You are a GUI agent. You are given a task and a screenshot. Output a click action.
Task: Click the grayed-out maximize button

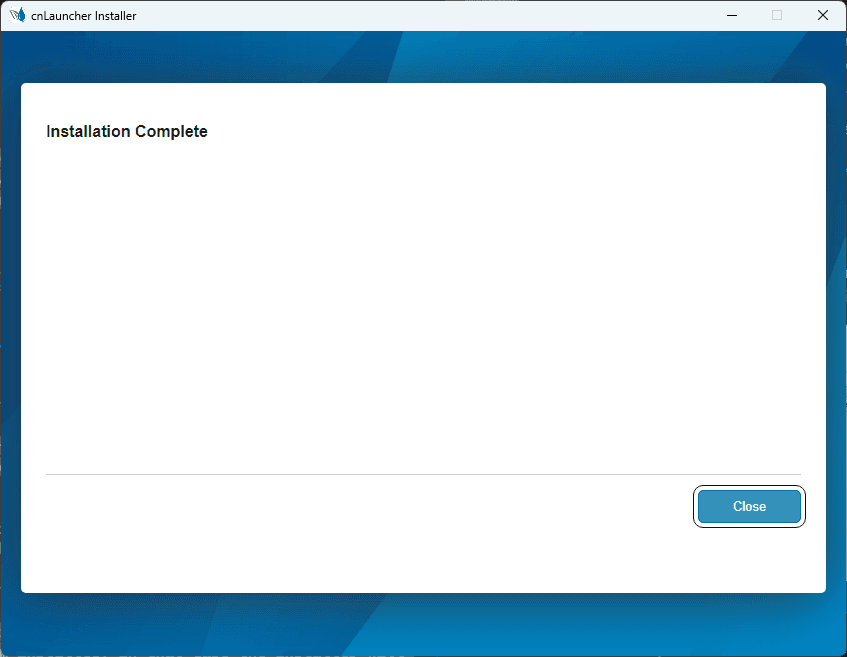[x=777, y=15]
